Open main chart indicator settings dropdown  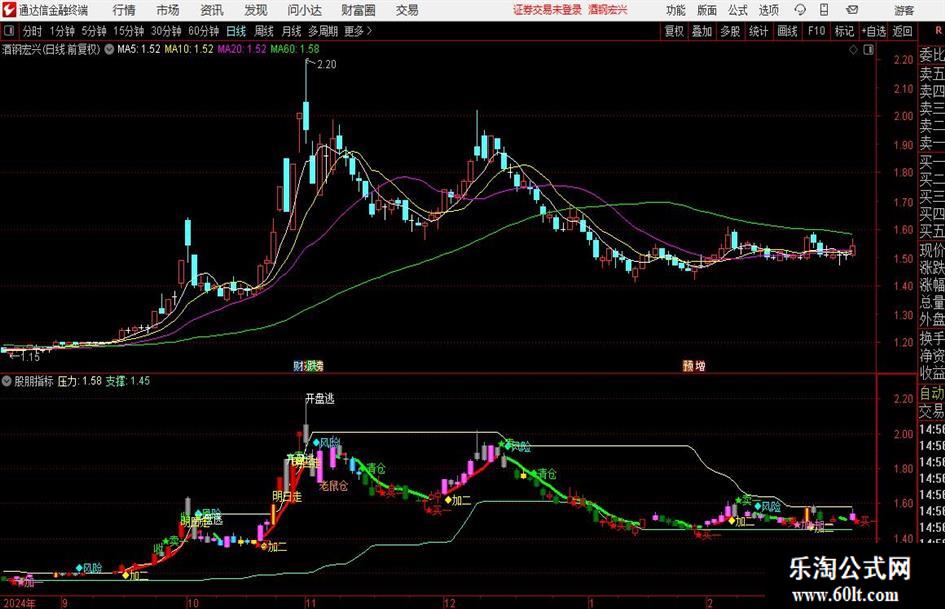[109, 49]
